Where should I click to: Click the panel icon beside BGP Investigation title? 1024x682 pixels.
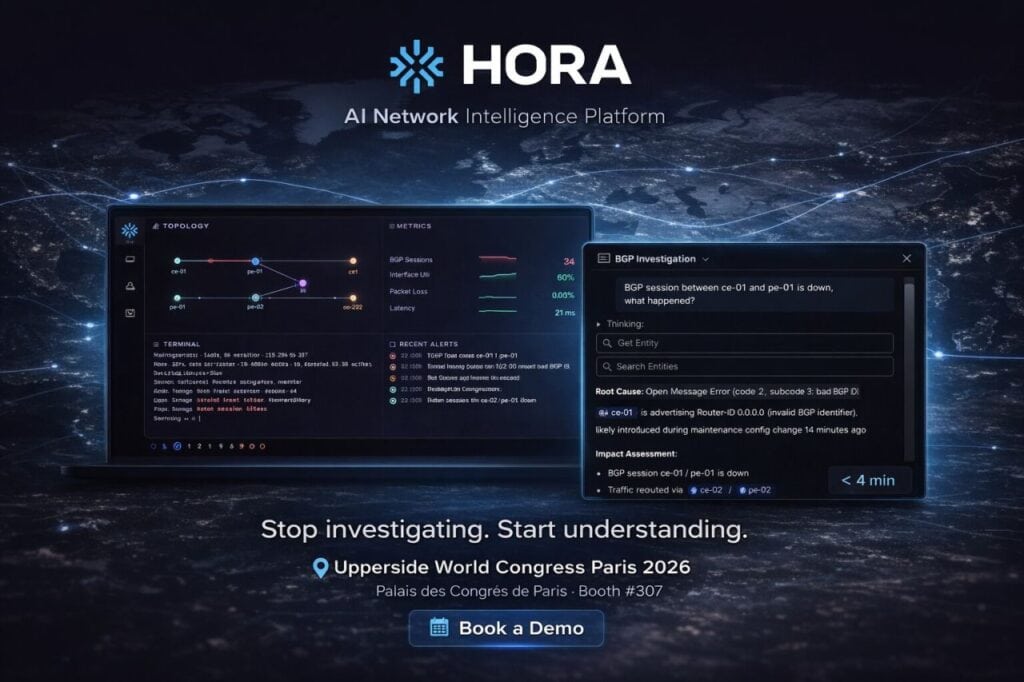coord(603,258)
